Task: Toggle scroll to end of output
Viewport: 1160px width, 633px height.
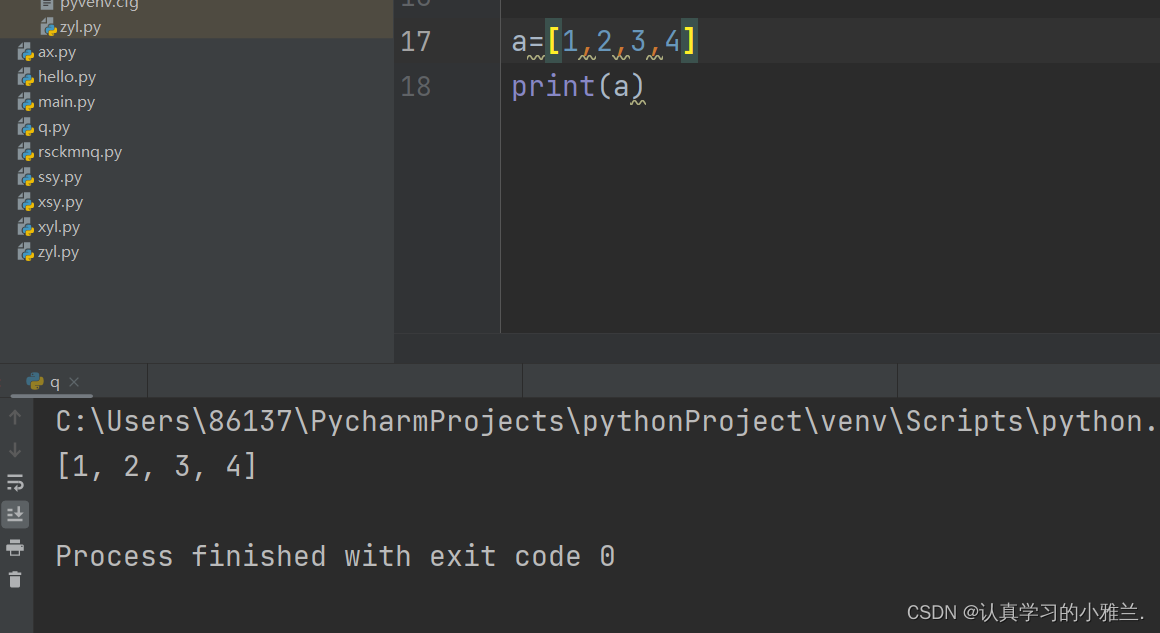Action: point(15,515)
